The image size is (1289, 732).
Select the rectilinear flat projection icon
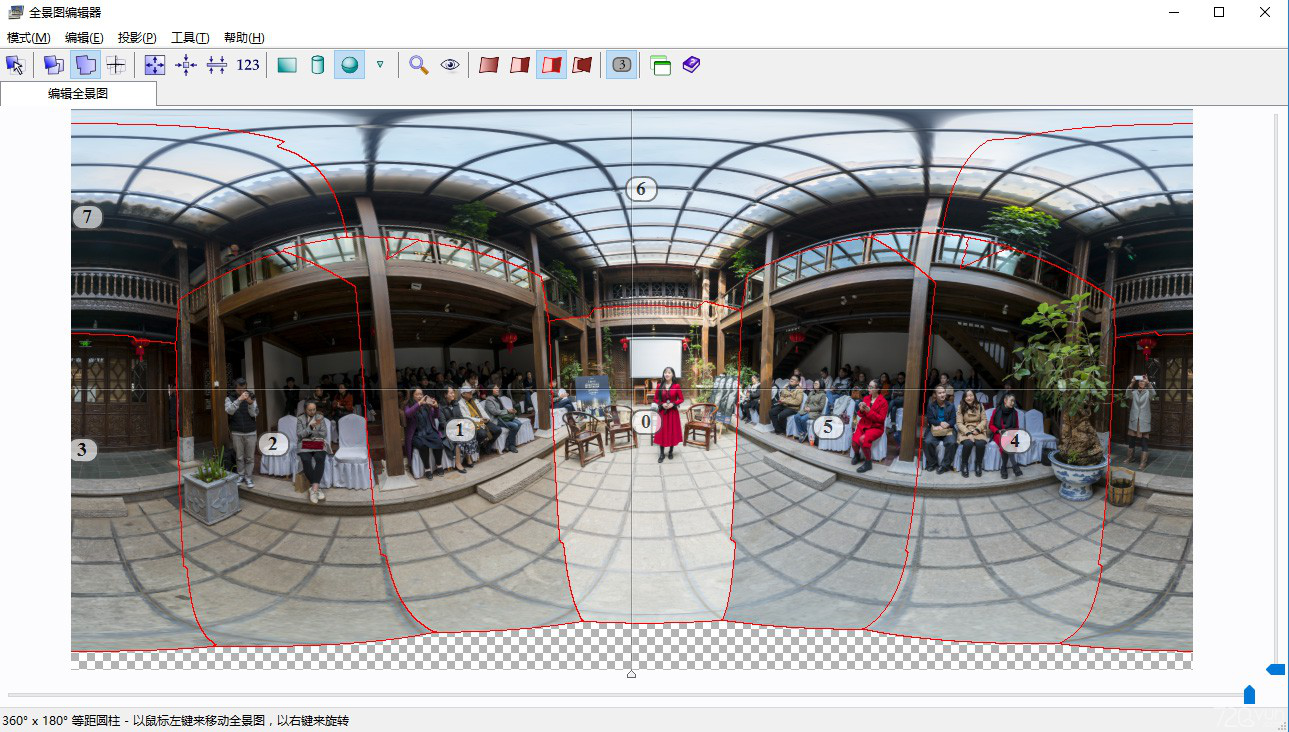(287, 65)
